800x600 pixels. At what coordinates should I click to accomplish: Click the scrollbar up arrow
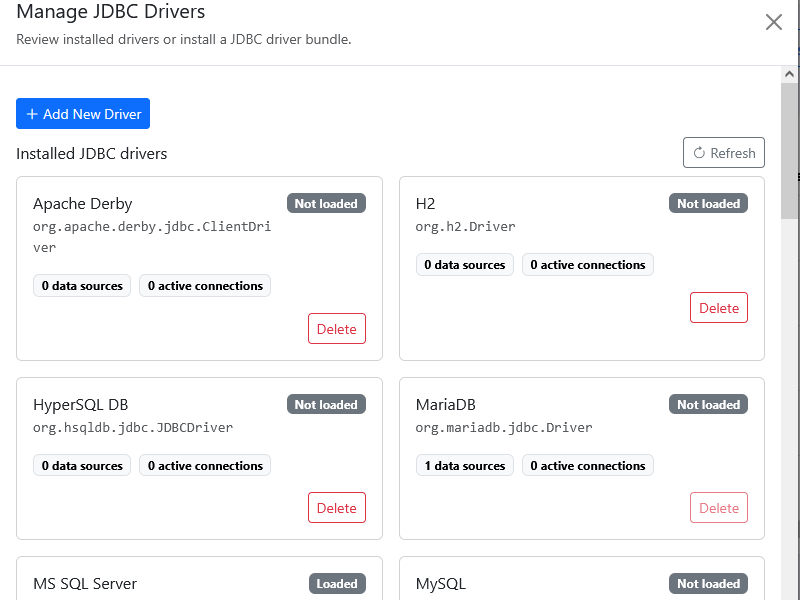789,74
